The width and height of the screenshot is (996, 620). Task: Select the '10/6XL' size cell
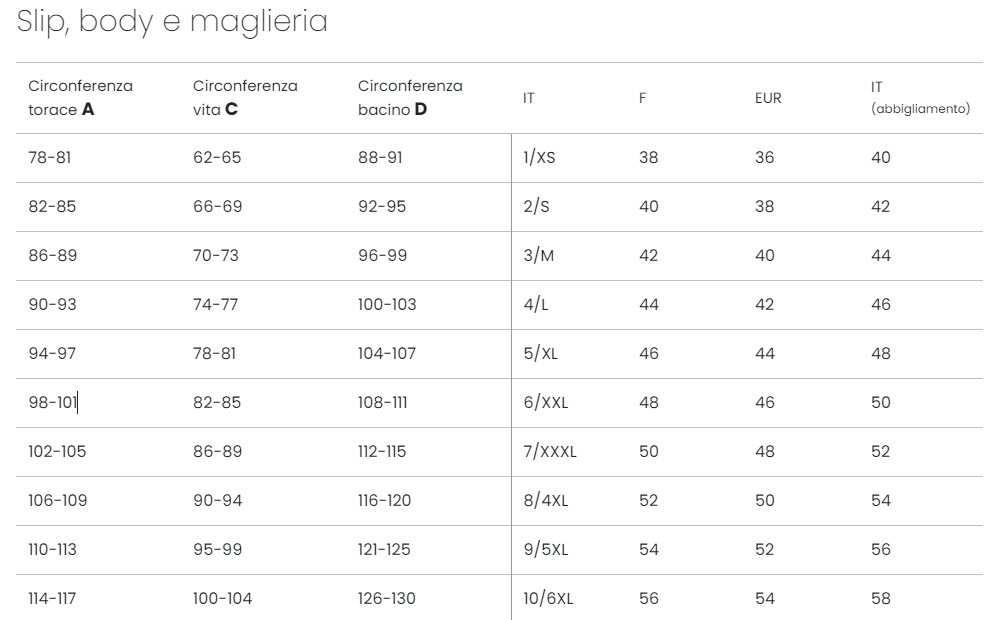pyautogui.click(x=548, y=598)
